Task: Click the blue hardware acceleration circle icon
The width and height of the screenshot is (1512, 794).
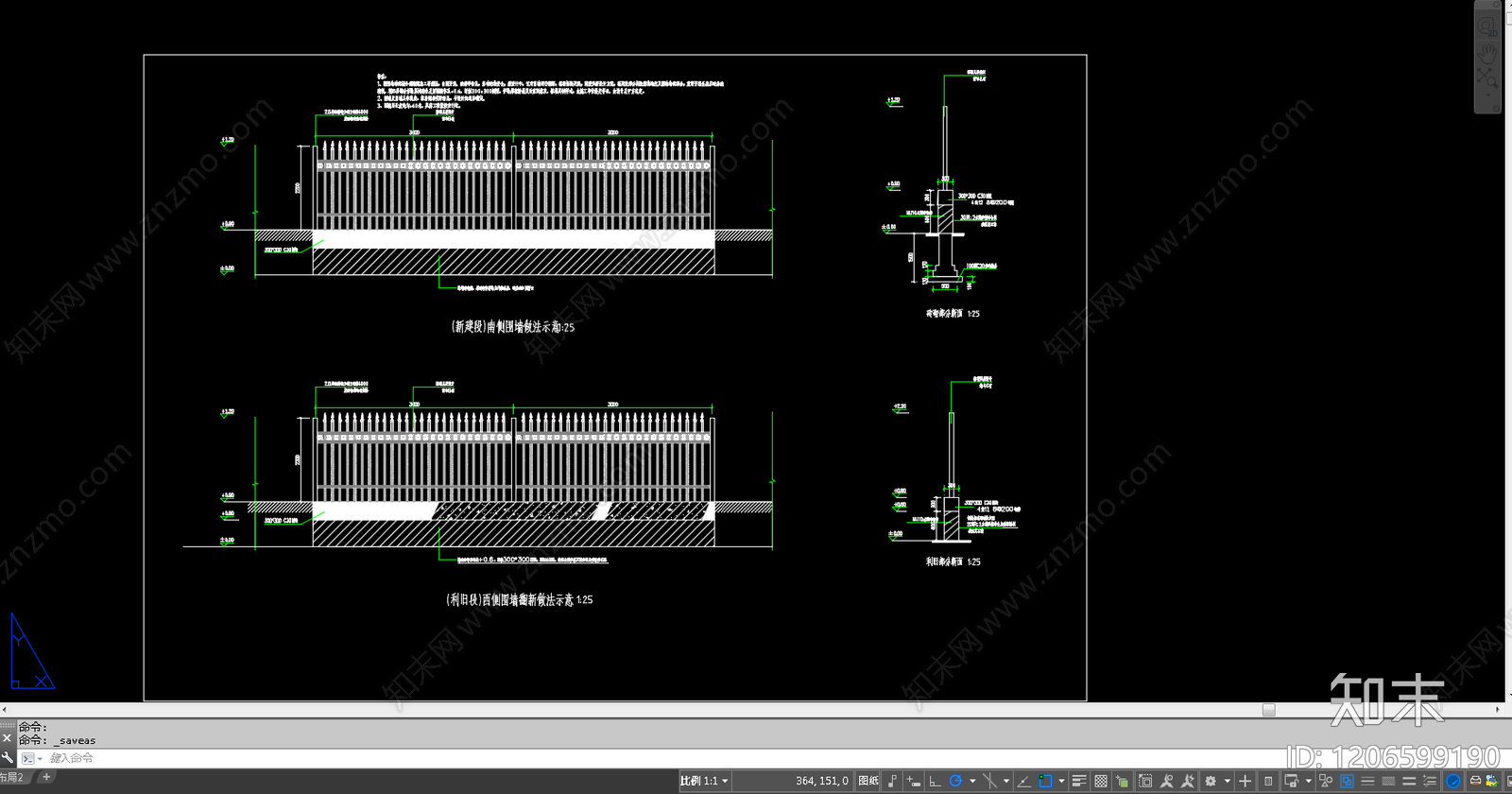Action: pyautogui.click(x=1452, y=781)
